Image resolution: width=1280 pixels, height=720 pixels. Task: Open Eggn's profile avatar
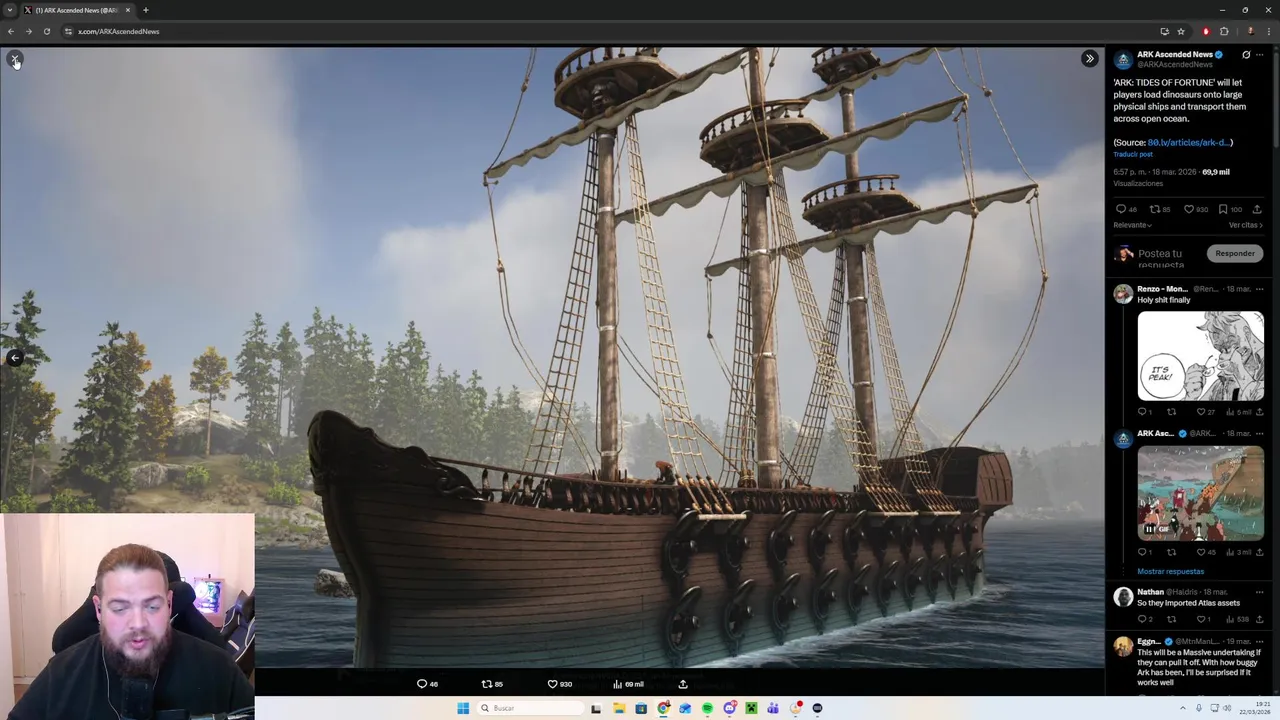pos(1123,646)
